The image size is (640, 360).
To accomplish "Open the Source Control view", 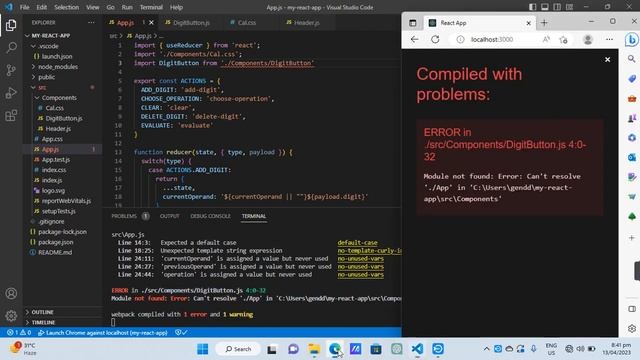I will pyautogui.click(x=11, y=70).
